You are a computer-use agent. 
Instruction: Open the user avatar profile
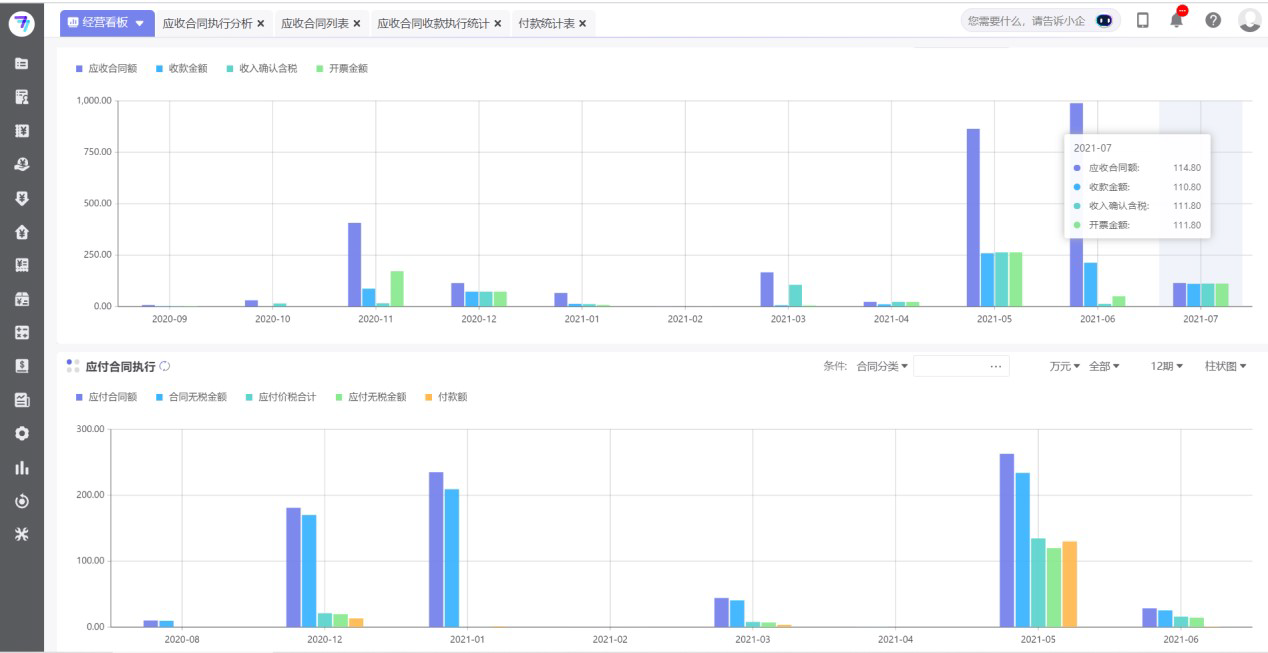point(1249,20)
